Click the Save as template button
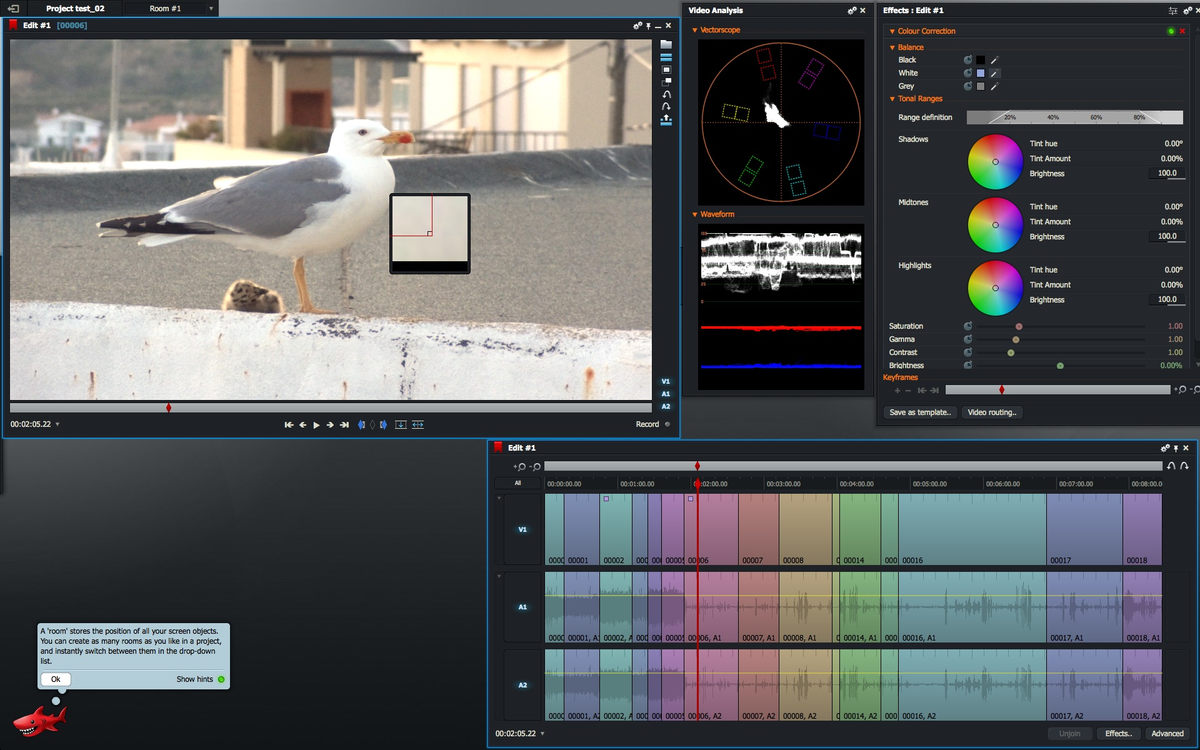1200x750 pixels. pos(920,412)
